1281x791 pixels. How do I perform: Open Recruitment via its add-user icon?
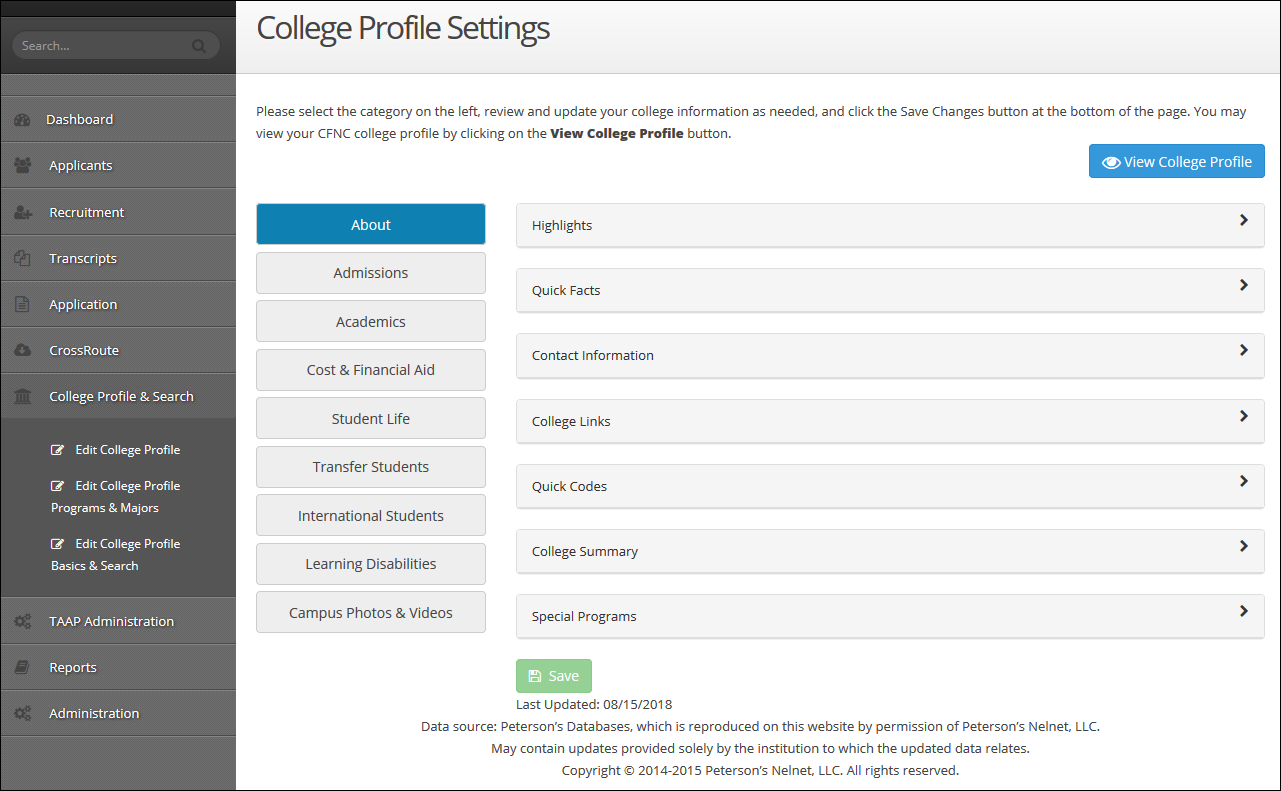[22, 211]
